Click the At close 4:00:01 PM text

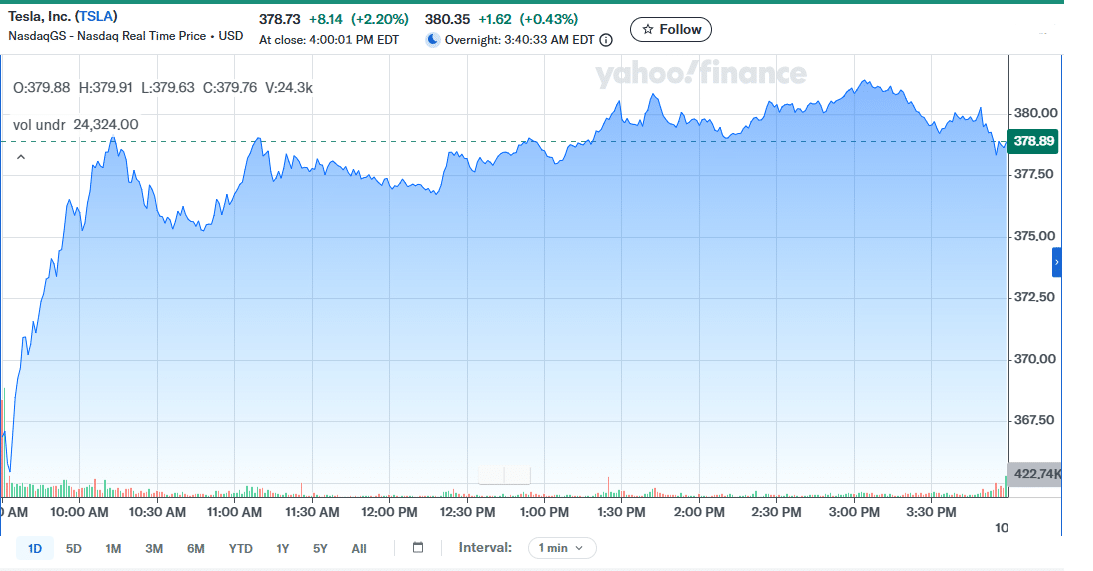tap(329, 40)
